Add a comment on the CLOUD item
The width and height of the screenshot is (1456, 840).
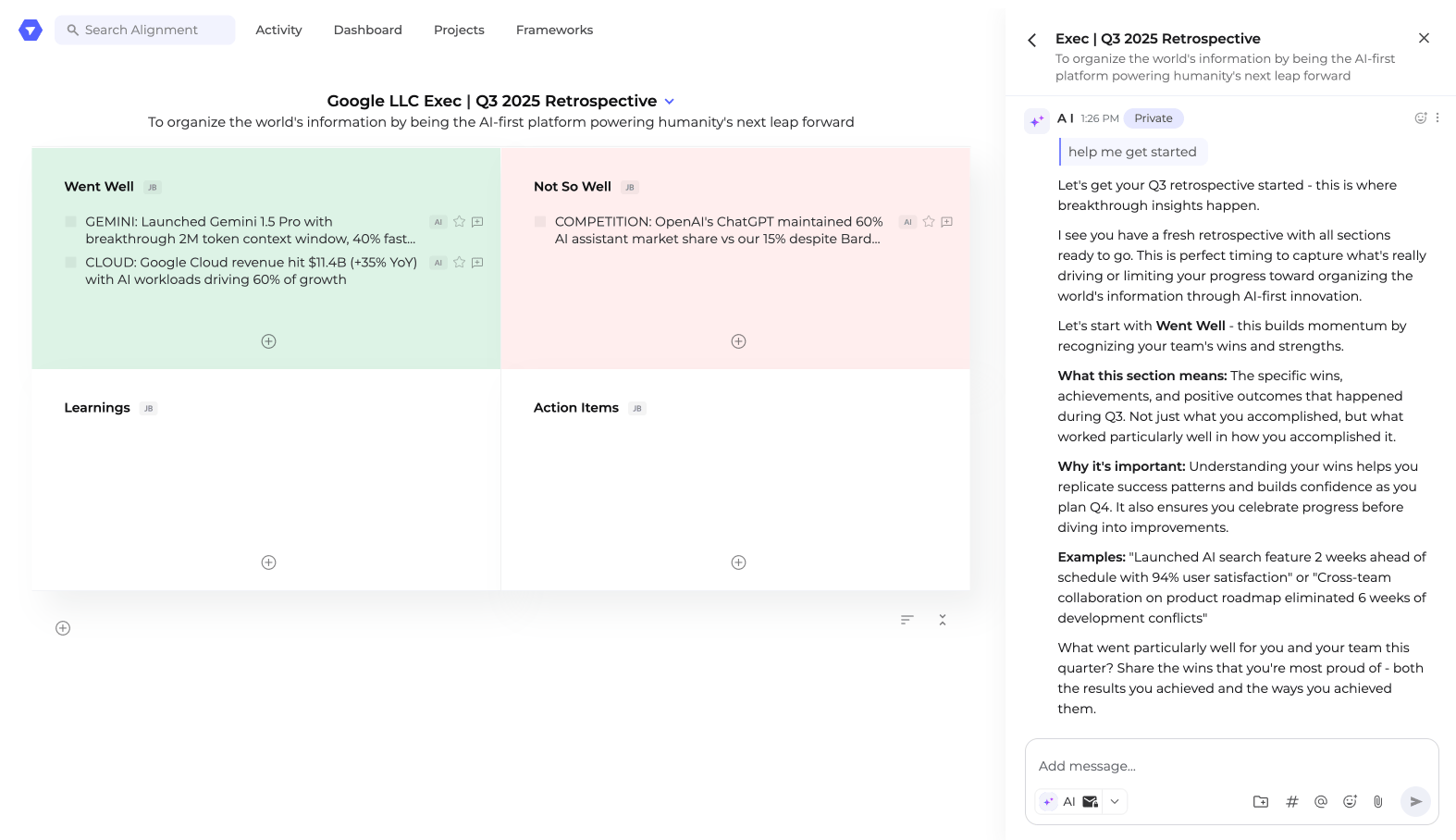477,263
